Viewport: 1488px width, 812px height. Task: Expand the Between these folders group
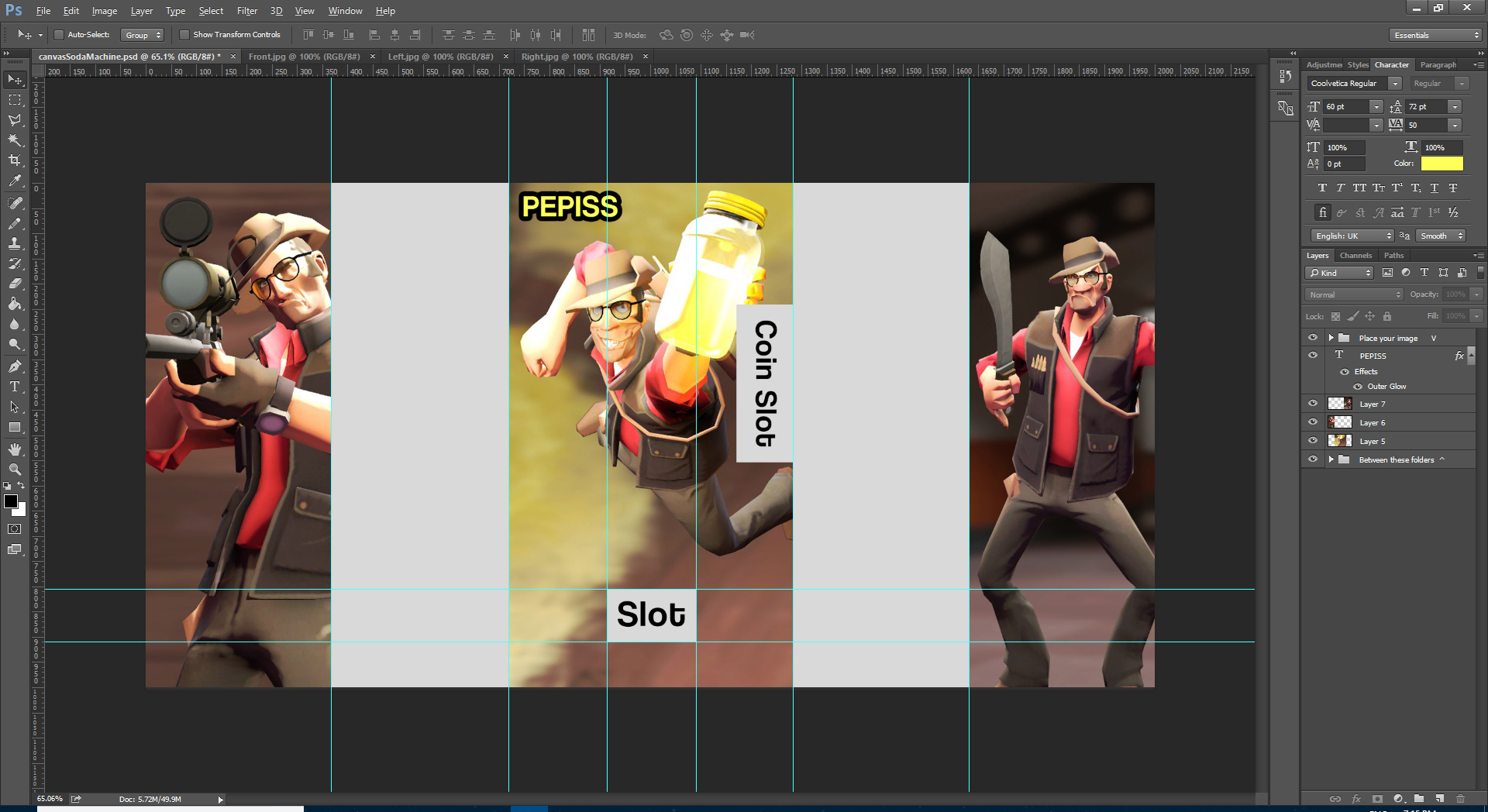pos(1331,459)
